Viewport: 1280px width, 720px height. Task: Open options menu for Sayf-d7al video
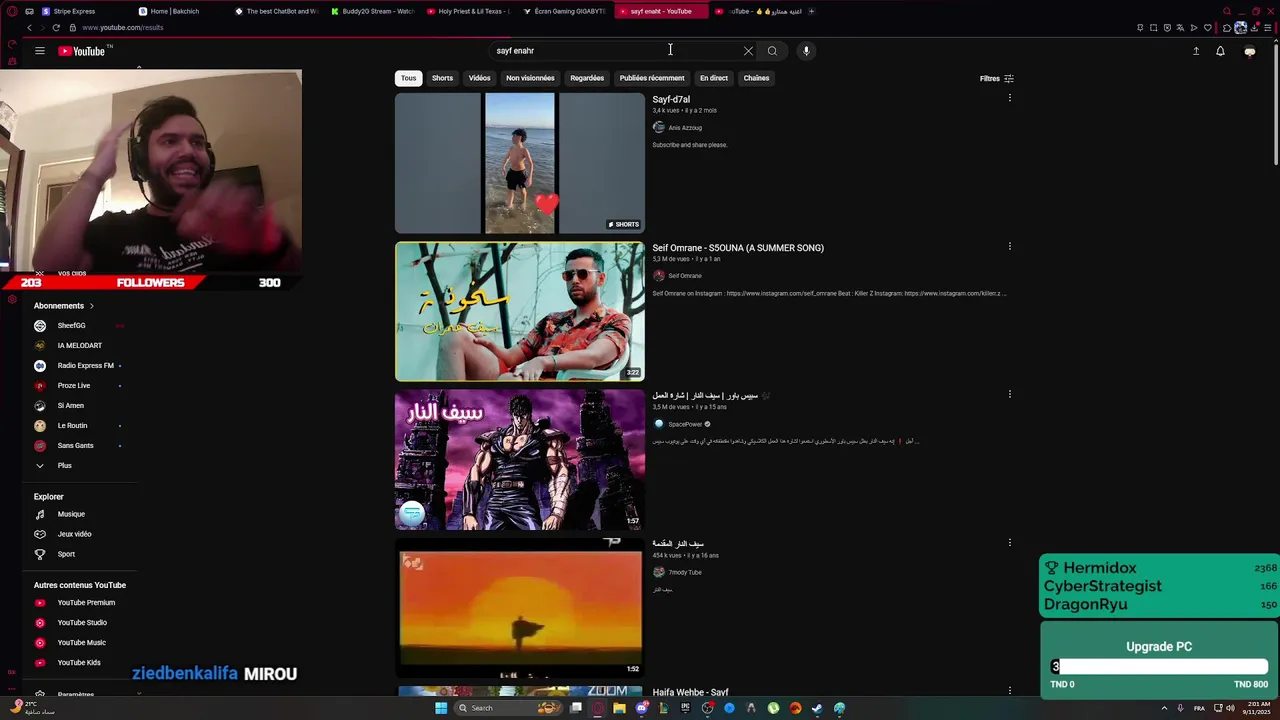pos(1010,98)
